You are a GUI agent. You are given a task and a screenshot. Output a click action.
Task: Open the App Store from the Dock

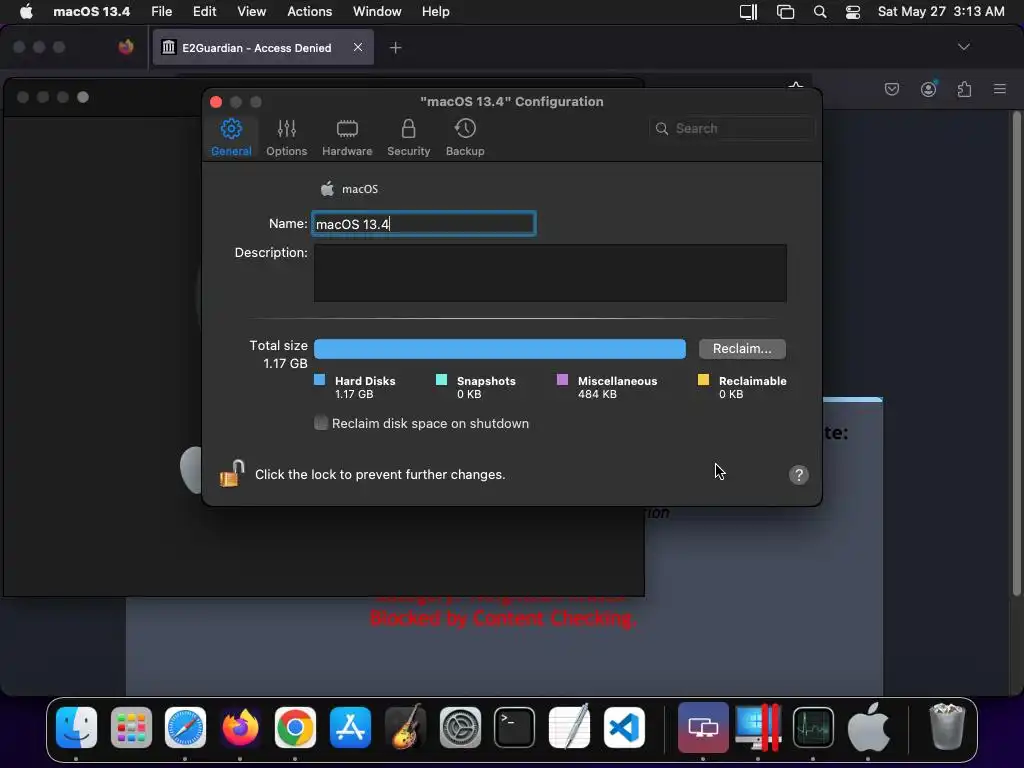[x=350, y=728]
